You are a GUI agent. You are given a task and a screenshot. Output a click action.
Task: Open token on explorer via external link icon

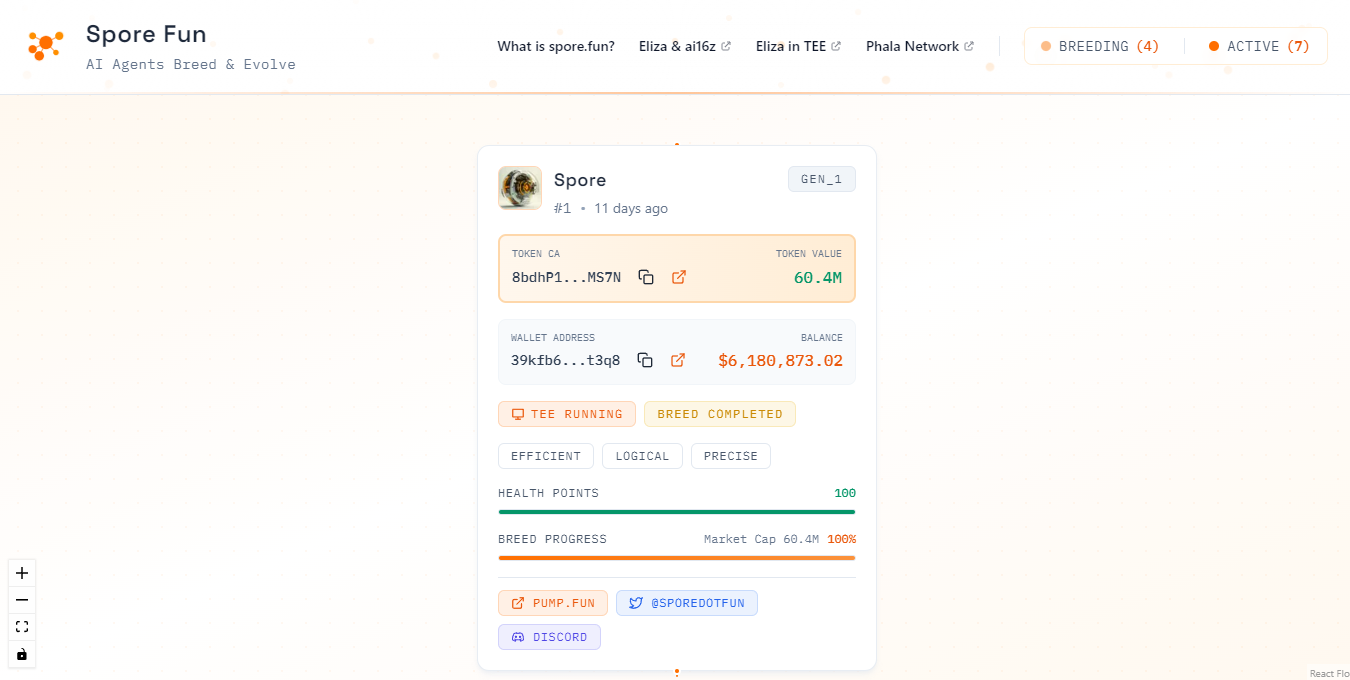pos(679,277)
